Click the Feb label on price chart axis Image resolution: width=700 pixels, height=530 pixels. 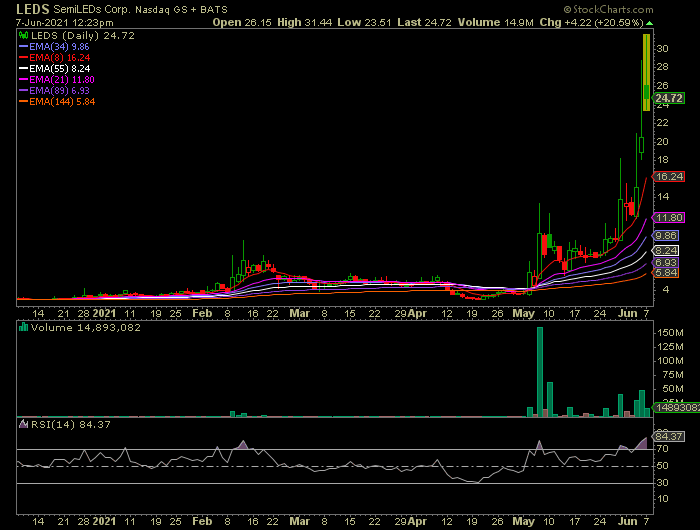pos(202,313)
